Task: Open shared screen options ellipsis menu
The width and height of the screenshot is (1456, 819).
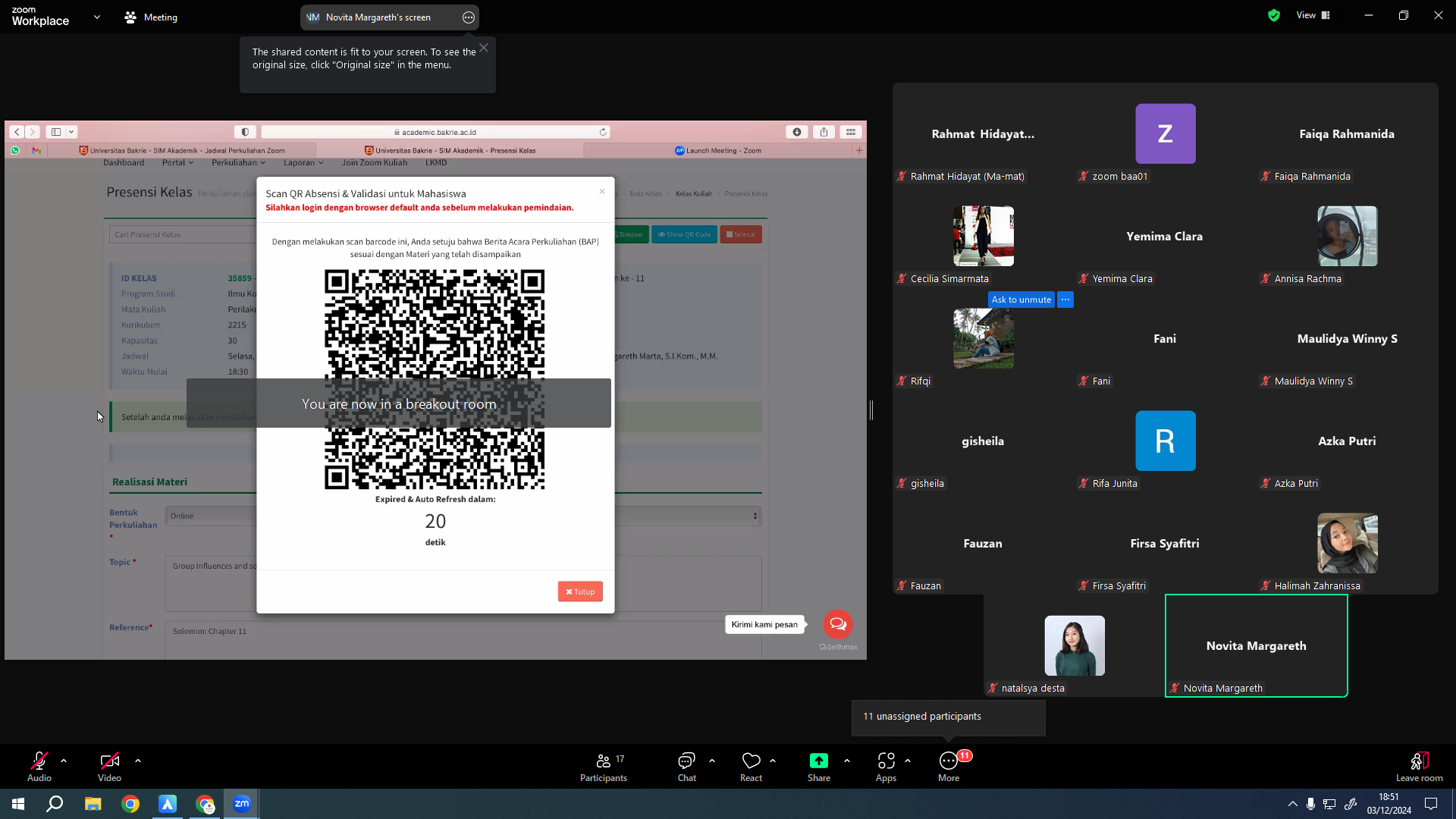Action: point(469,17)
